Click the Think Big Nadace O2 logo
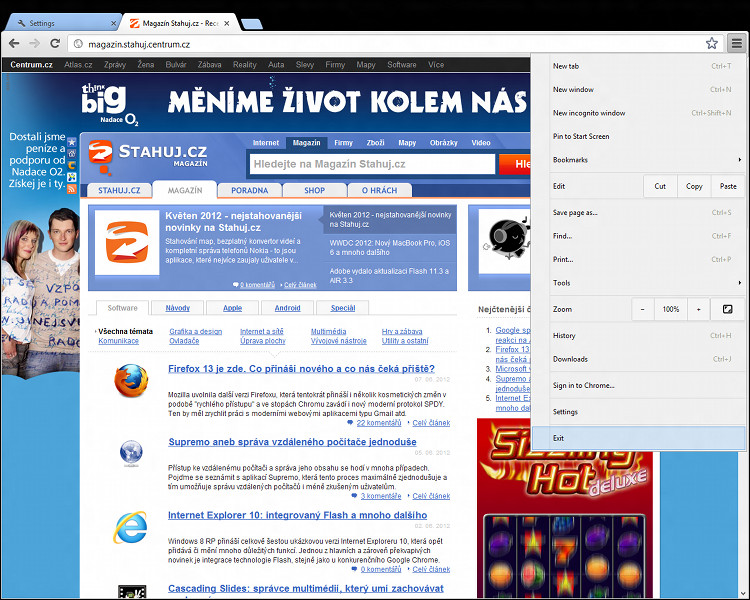Viewport: 750px width, 600px height. pyautogui.click(x=109, y=104)
